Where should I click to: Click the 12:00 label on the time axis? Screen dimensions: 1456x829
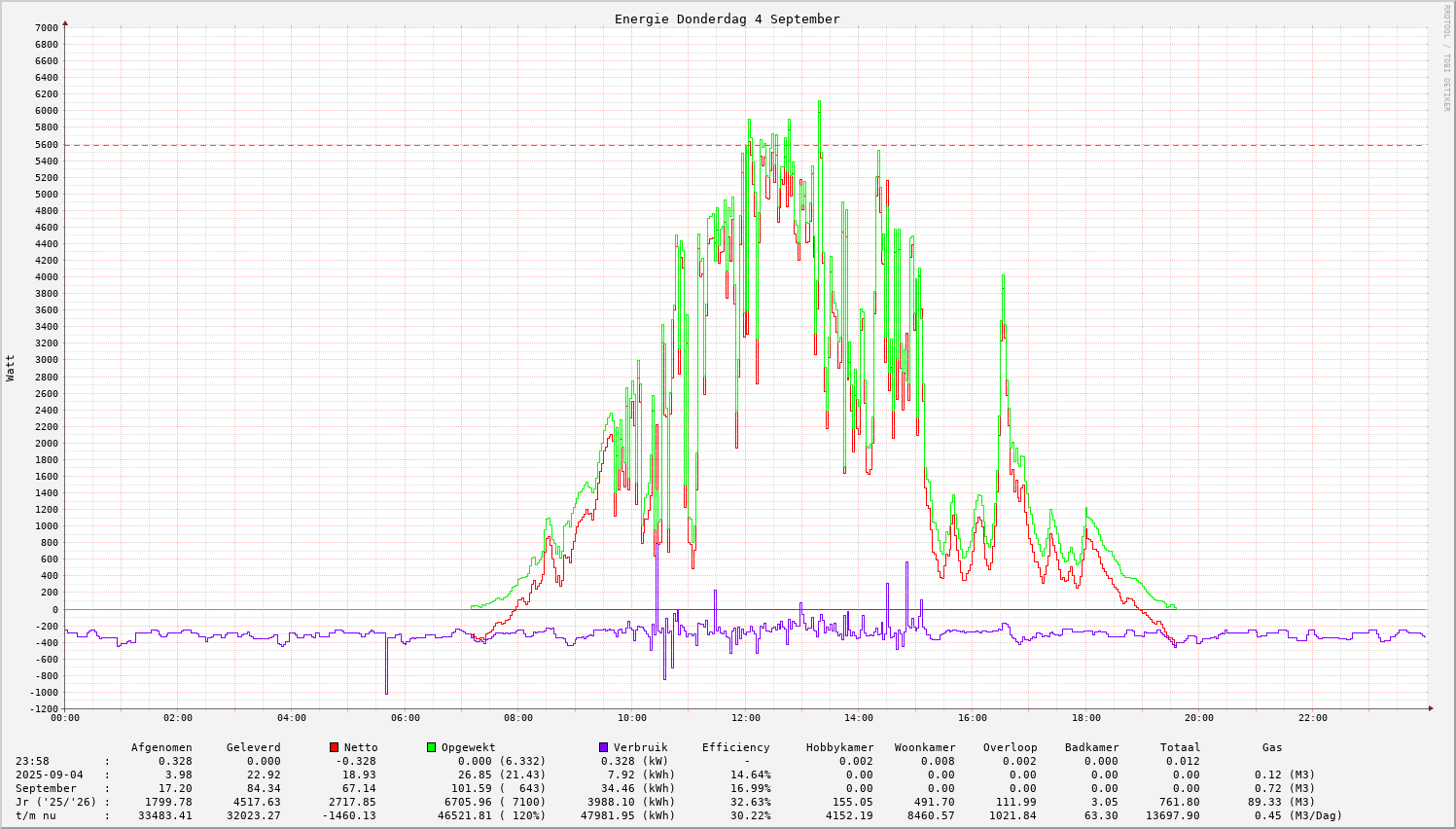point(746,718)
